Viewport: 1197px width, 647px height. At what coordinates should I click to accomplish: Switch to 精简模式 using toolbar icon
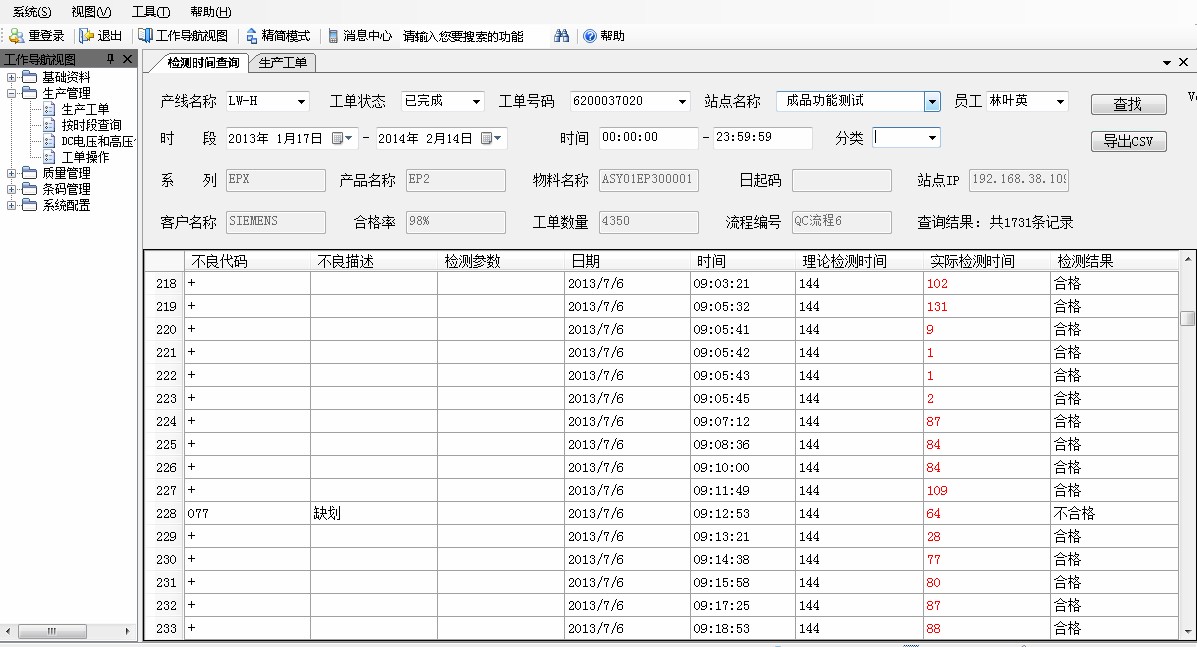252,36
